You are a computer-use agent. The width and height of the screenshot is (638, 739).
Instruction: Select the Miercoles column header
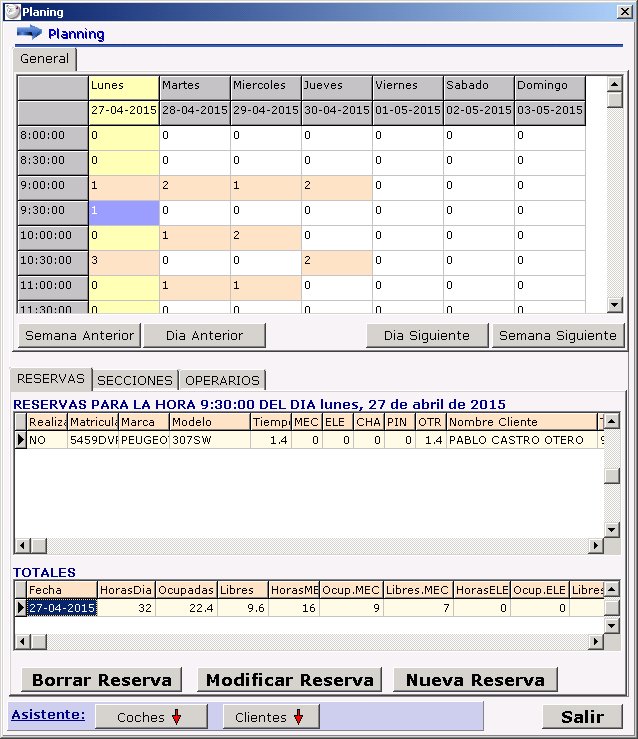(x=266, y=87)
